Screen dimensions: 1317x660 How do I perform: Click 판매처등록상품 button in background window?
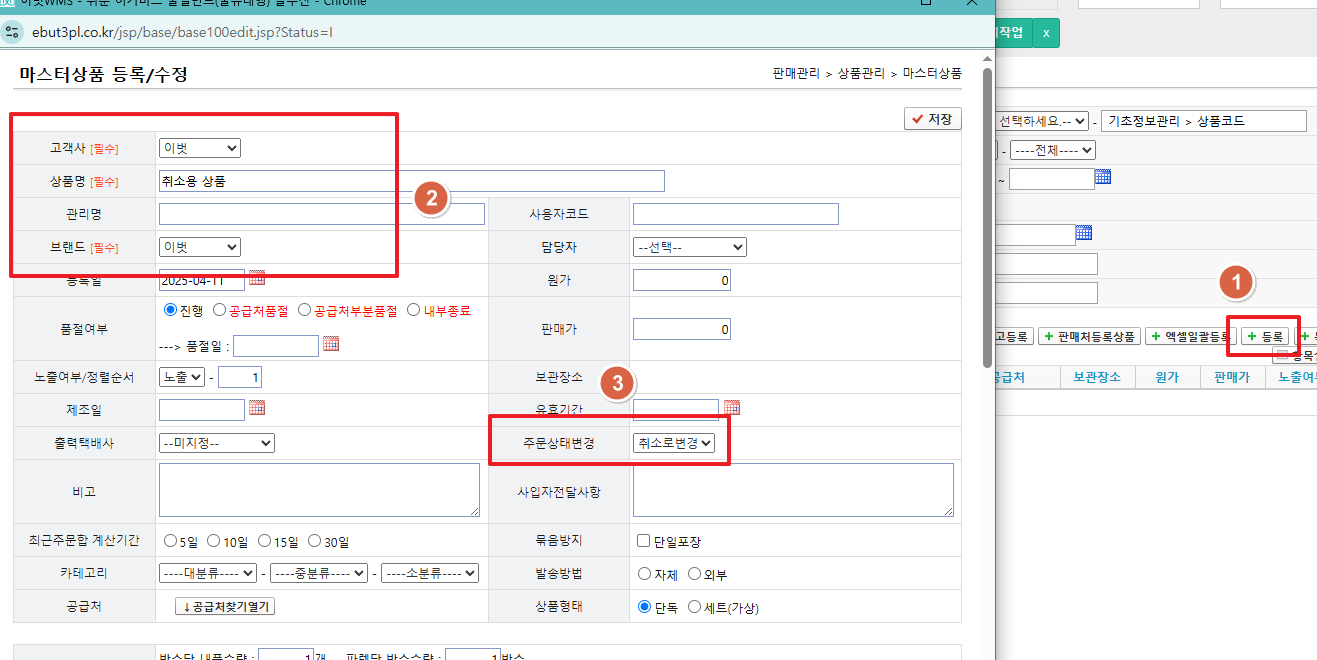1090,337
